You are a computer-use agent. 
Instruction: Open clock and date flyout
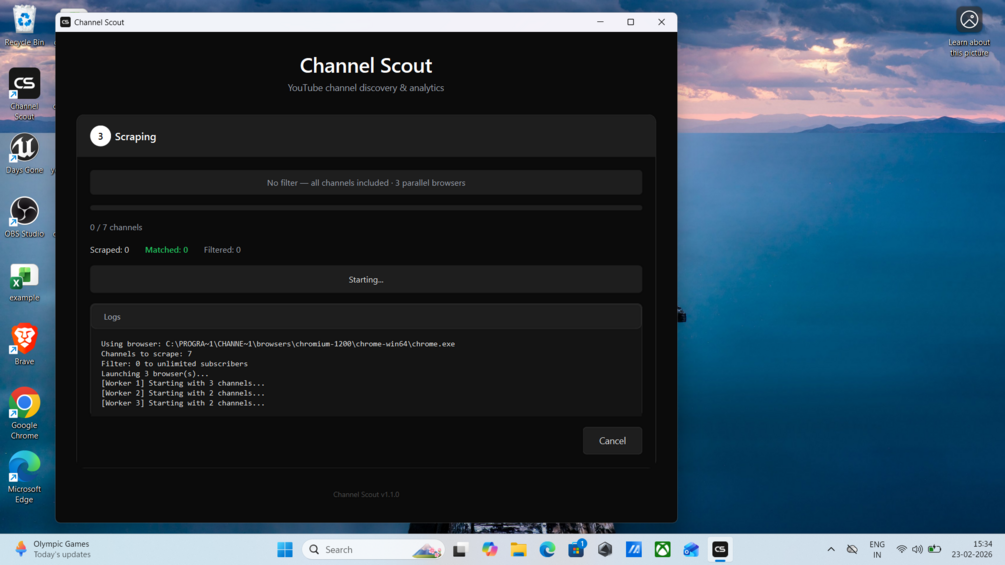(x=972, y=550)
